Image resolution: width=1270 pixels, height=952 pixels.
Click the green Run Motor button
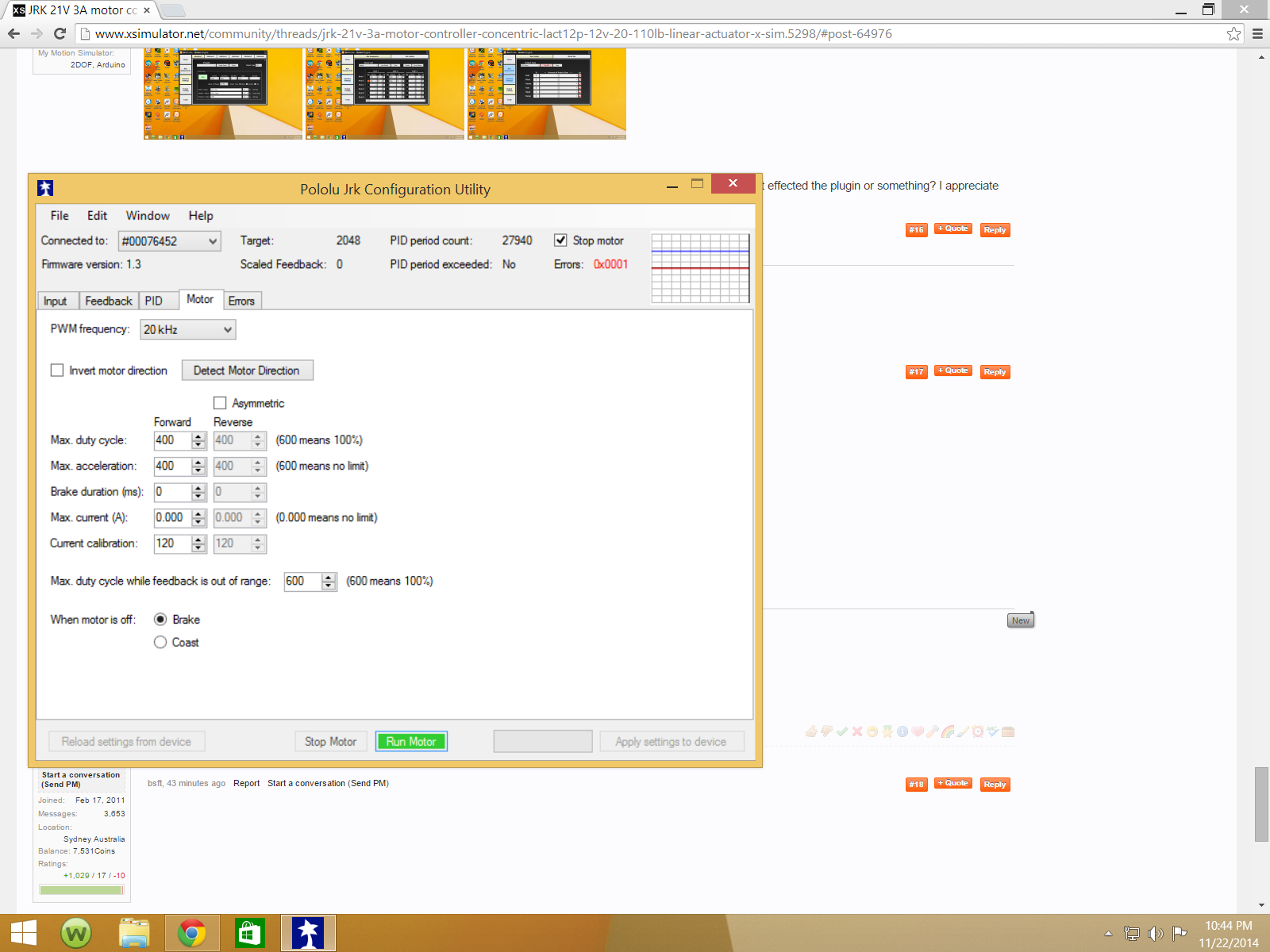(411, 742)
